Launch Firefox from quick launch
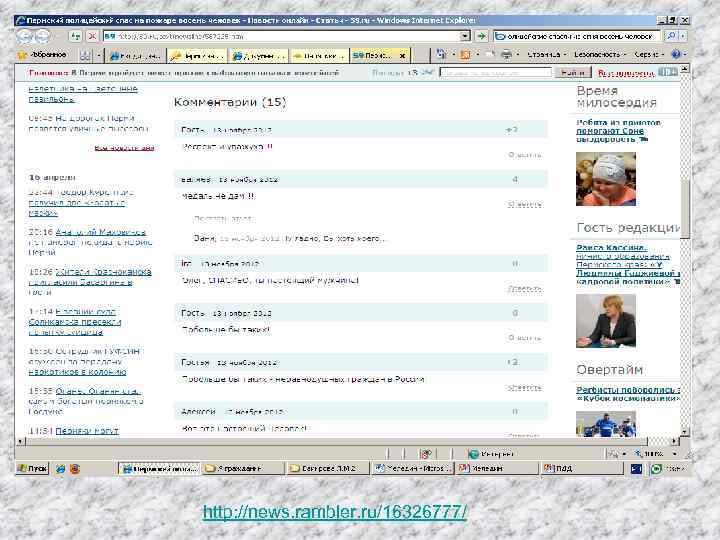This screenshot has width=720, height=540. (x=74, y=469)
